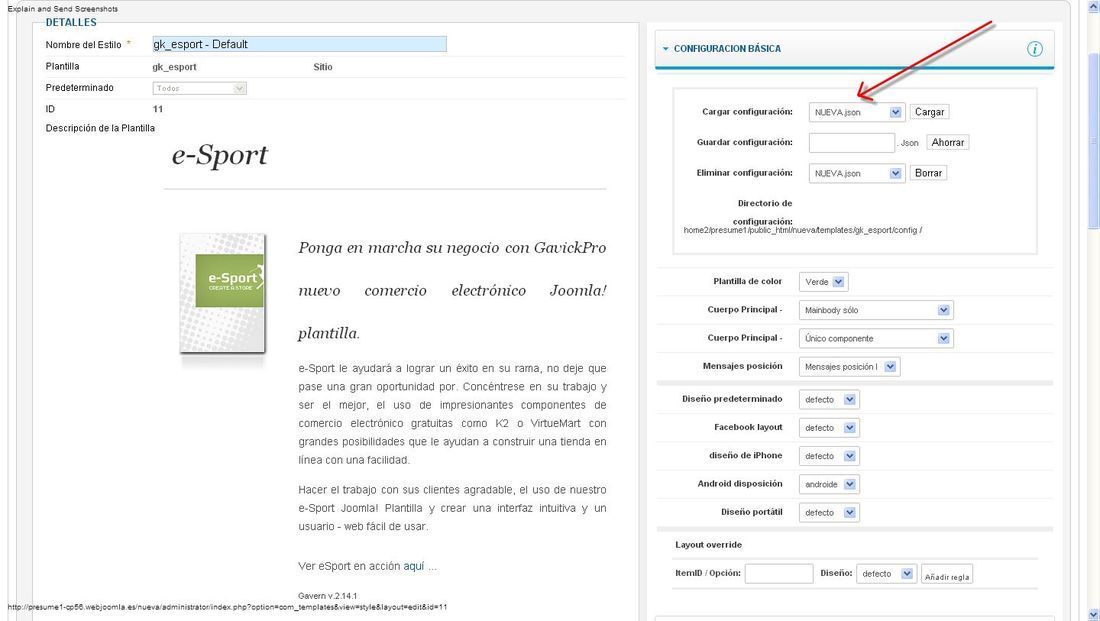Open the Mainbody sólo dropdown
Image resolution: width=1100 pixels, height=621 pixels.
coord(876,310)
